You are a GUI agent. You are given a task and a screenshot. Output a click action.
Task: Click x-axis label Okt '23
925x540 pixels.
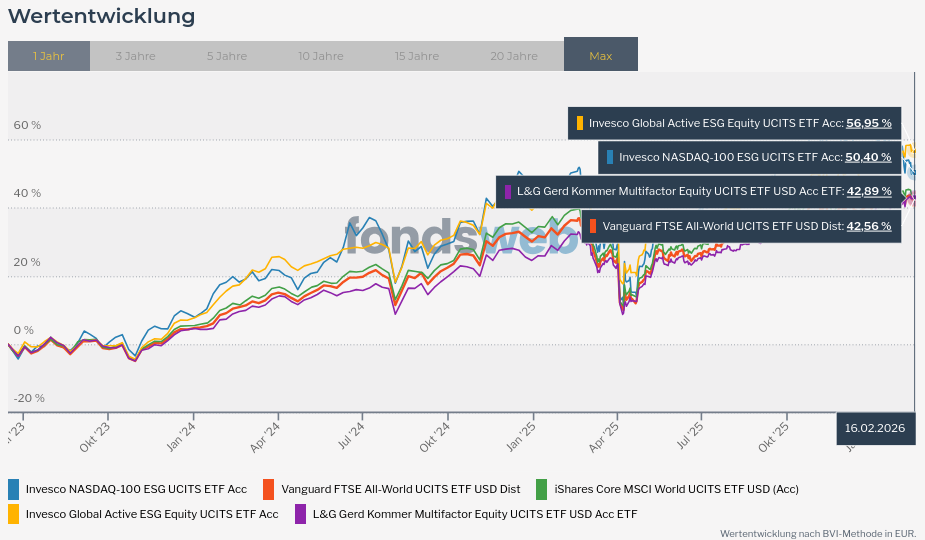94,438
